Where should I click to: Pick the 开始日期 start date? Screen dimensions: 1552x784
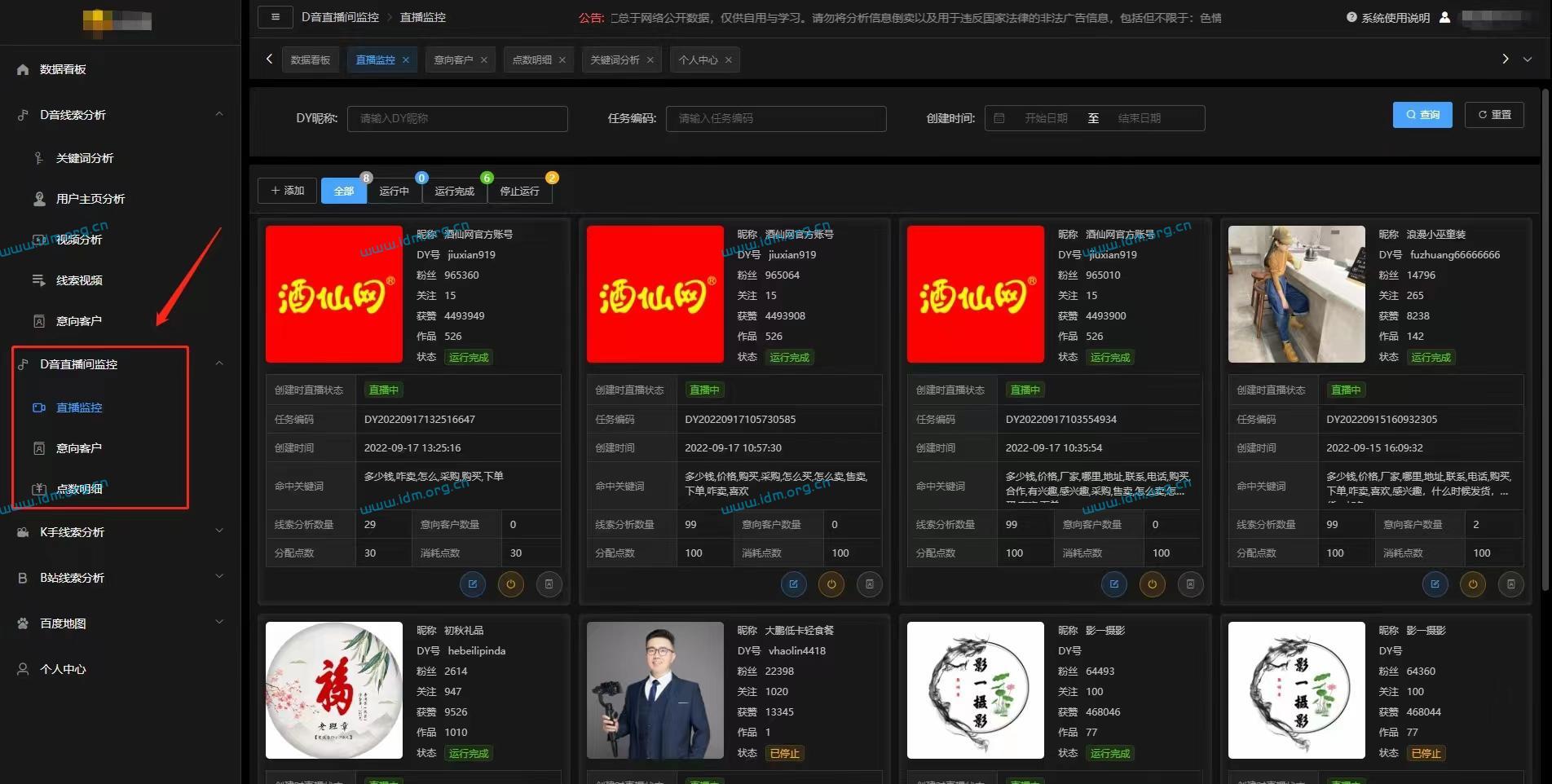point(1046,118)
